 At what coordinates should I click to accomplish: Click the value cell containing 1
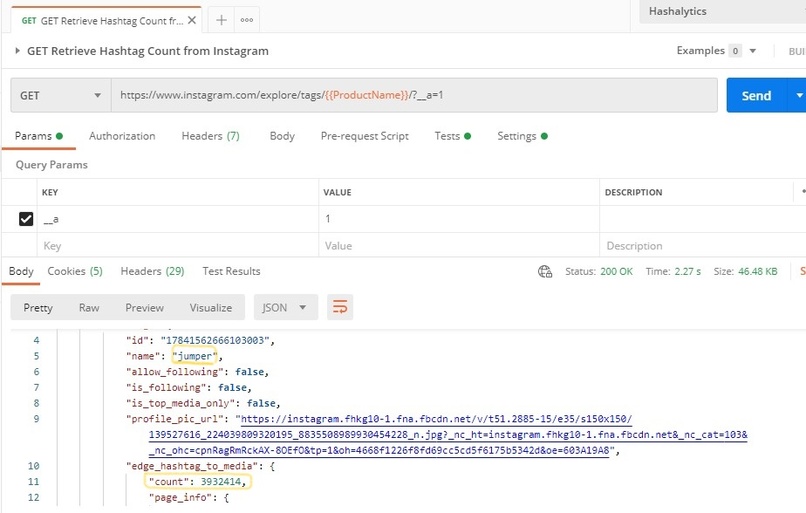(x=459, y=219)
